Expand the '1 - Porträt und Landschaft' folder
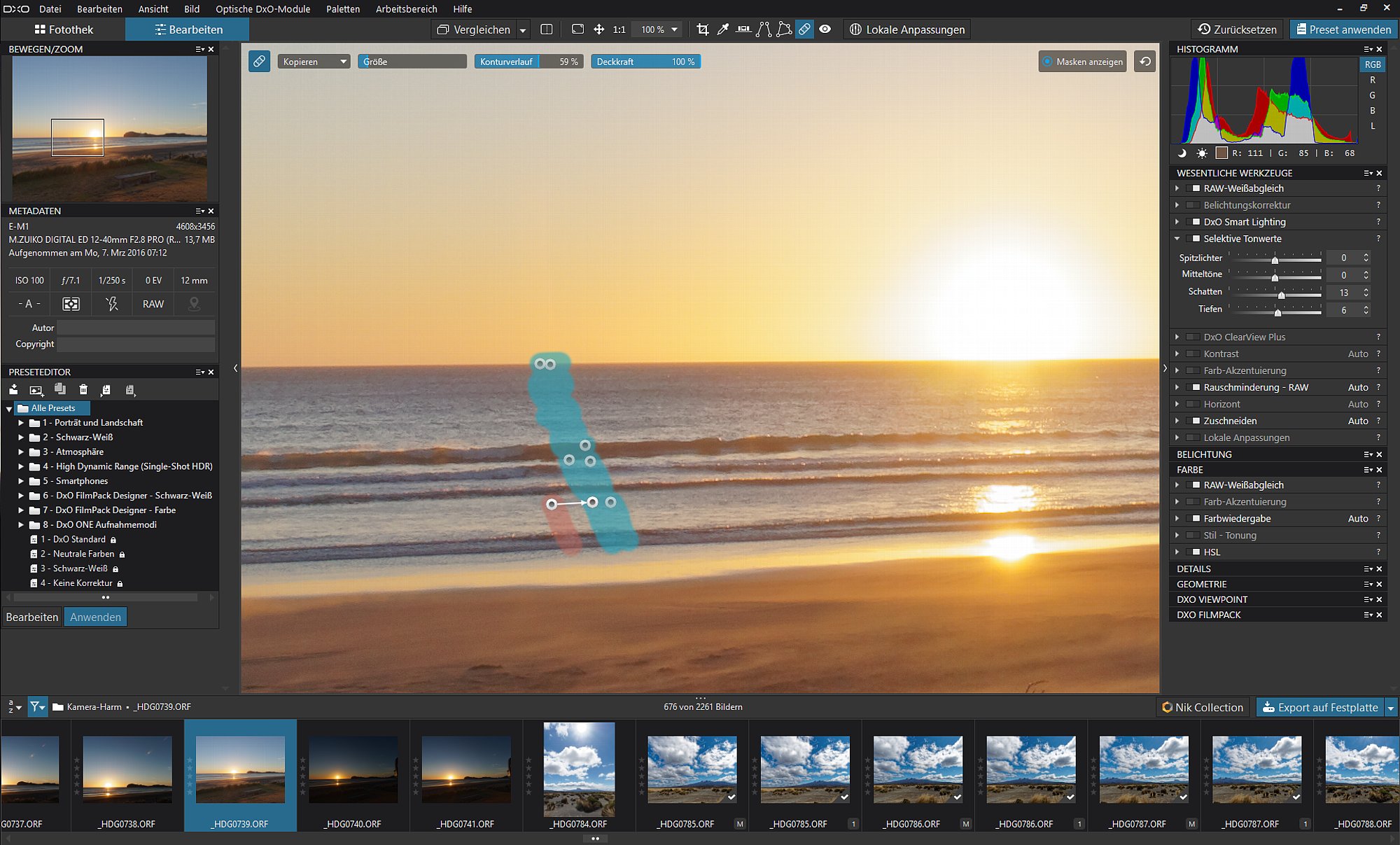This screenshot has height=845, width=1400. coord(21,423)
